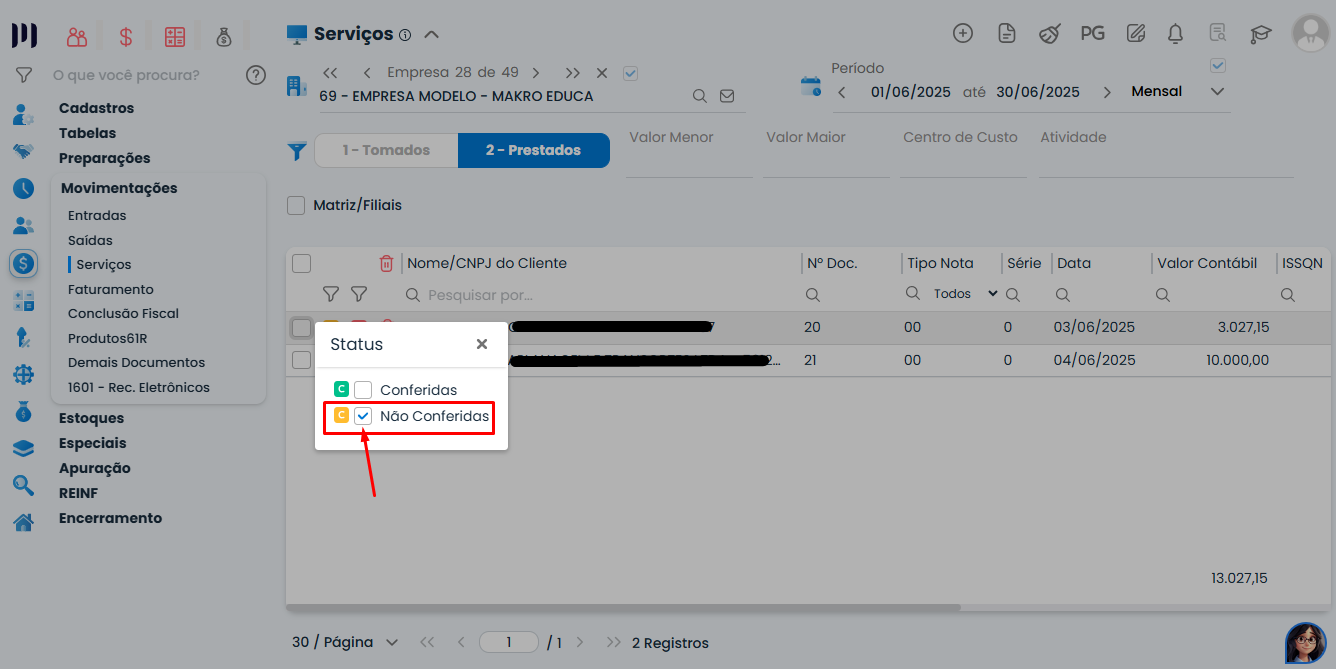
Task: Click search icon under Data column
Action: pyautogui.click(x=1063, y=295)
